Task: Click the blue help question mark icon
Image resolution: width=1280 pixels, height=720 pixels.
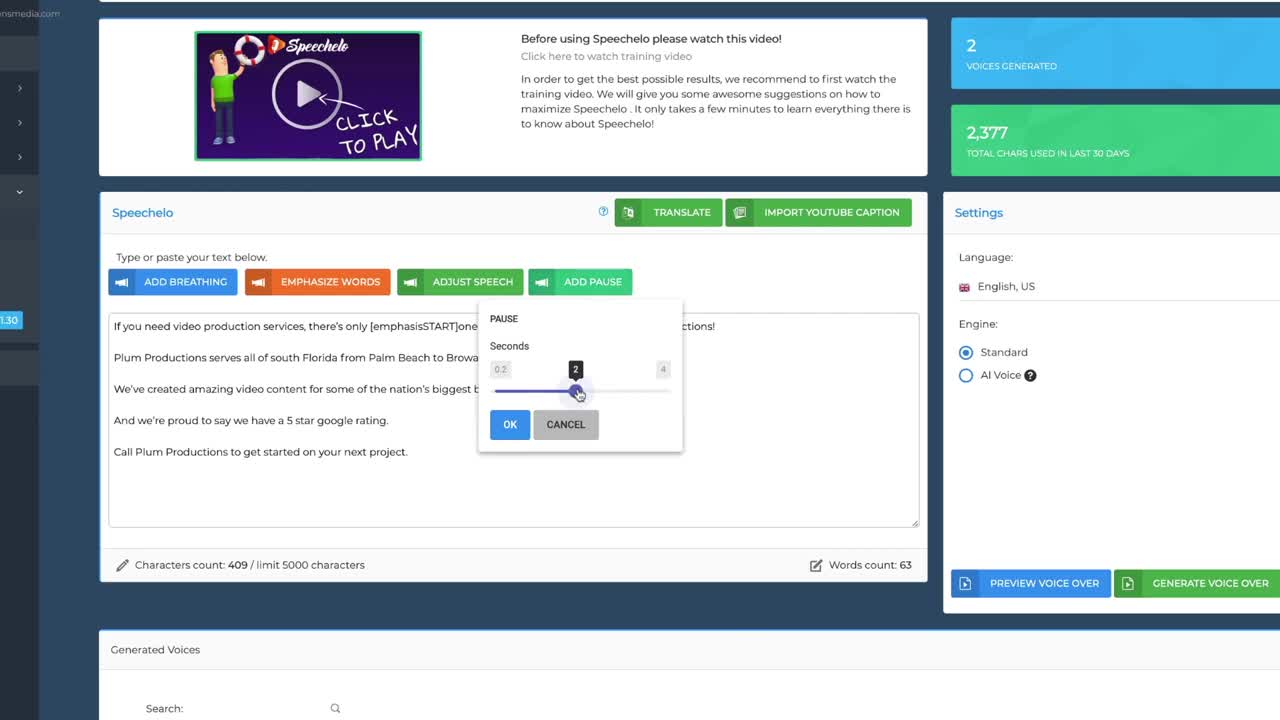Action: pos(603,211)
